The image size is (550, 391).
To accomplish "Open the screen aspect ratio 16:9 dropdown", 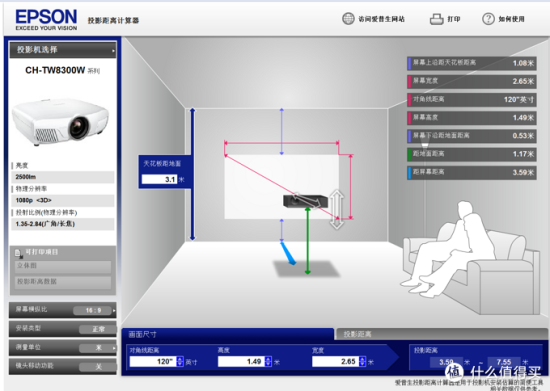I will pos(94,310).
